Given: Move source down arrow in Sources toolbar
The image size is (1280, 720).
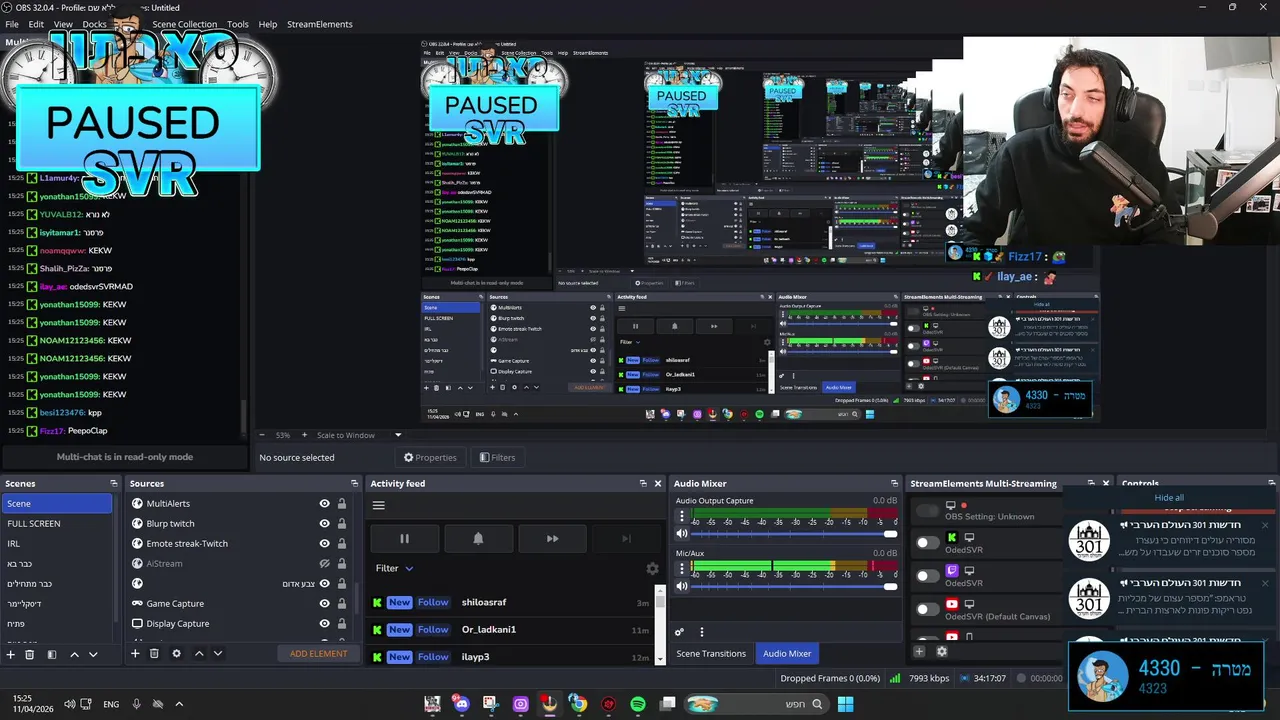Looking at the screenshot, I should pos(217,654).
